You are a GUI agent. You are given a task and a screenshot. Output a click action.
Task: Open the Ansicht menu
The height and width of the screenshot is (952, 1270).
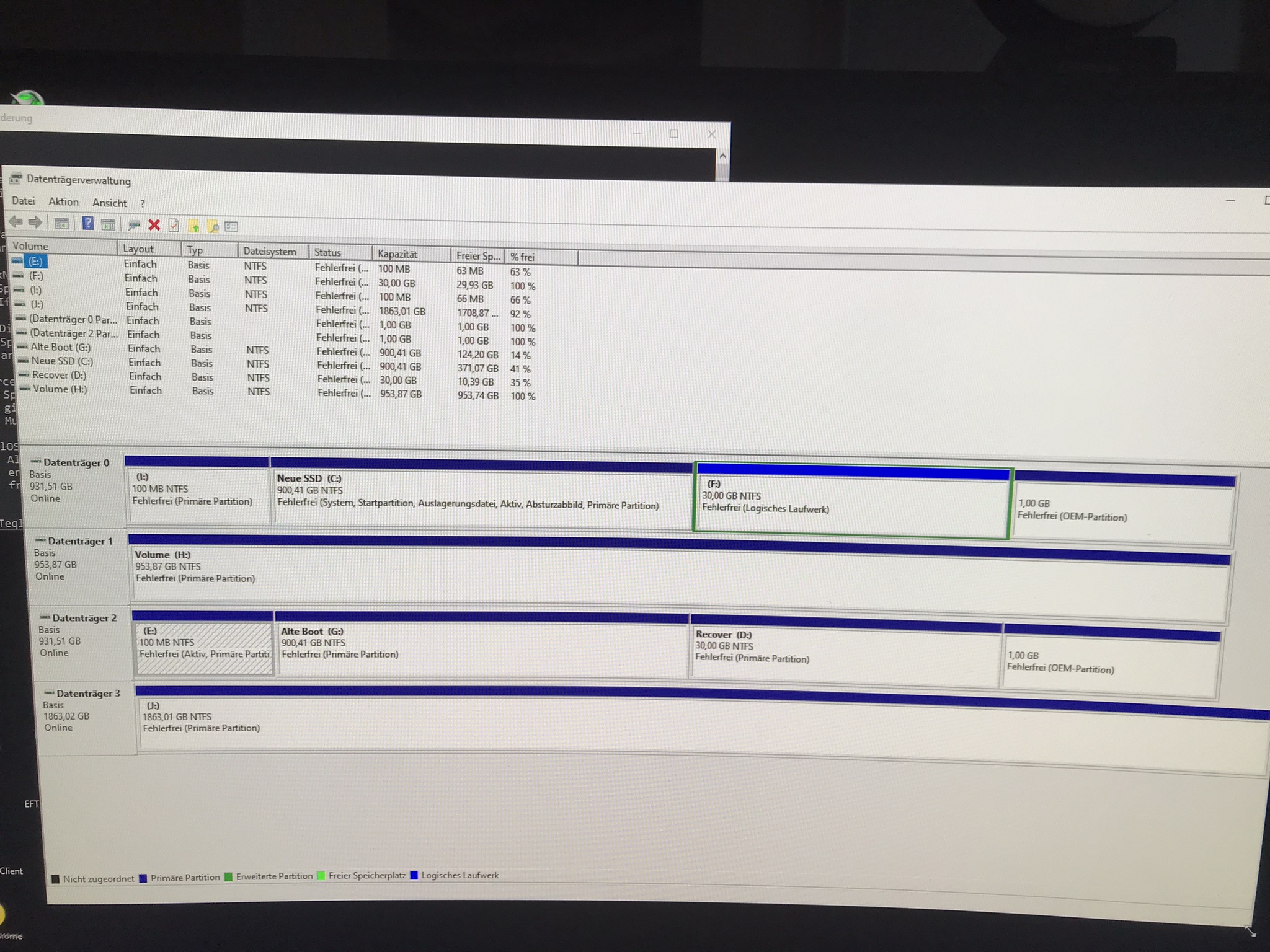pos(109,203)
